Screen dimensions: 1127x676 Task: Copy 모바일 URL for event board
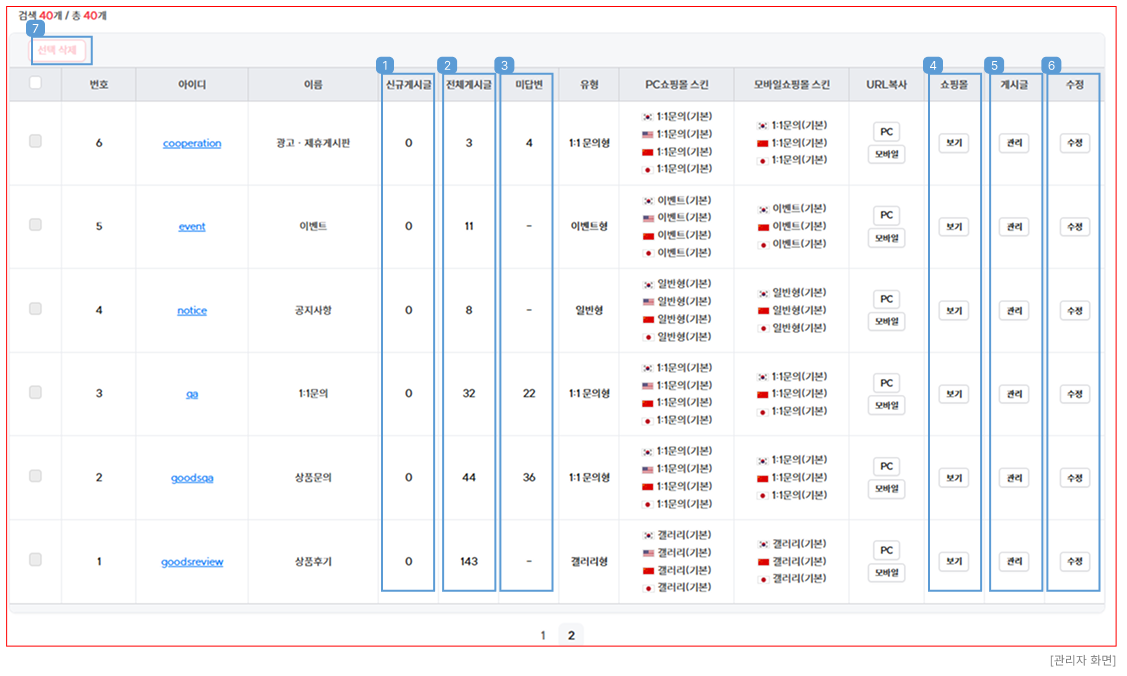click(886, 238)
